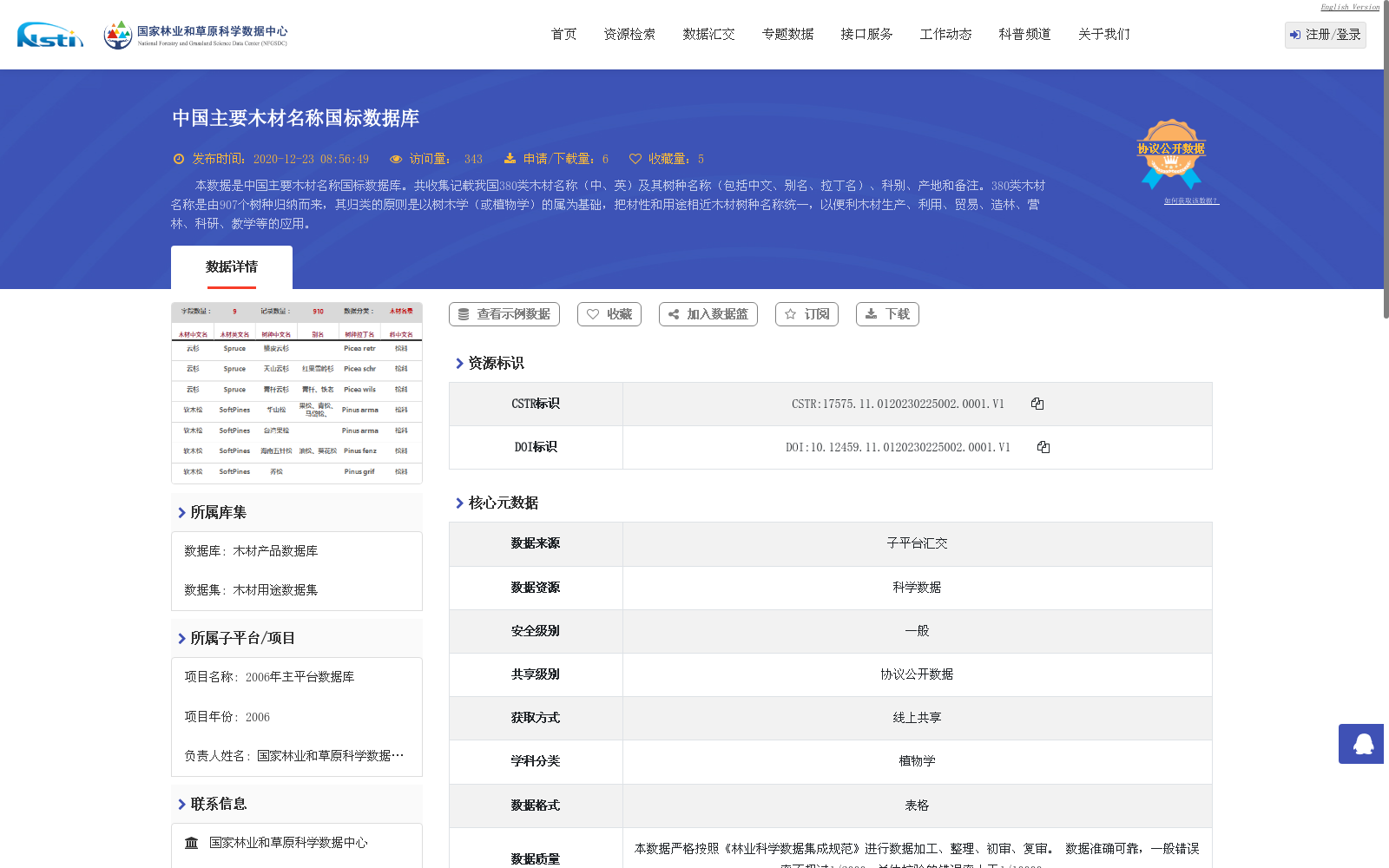Copy the DOI identifier
This screenshot has height=868, width=1389.
[1043, 446]
